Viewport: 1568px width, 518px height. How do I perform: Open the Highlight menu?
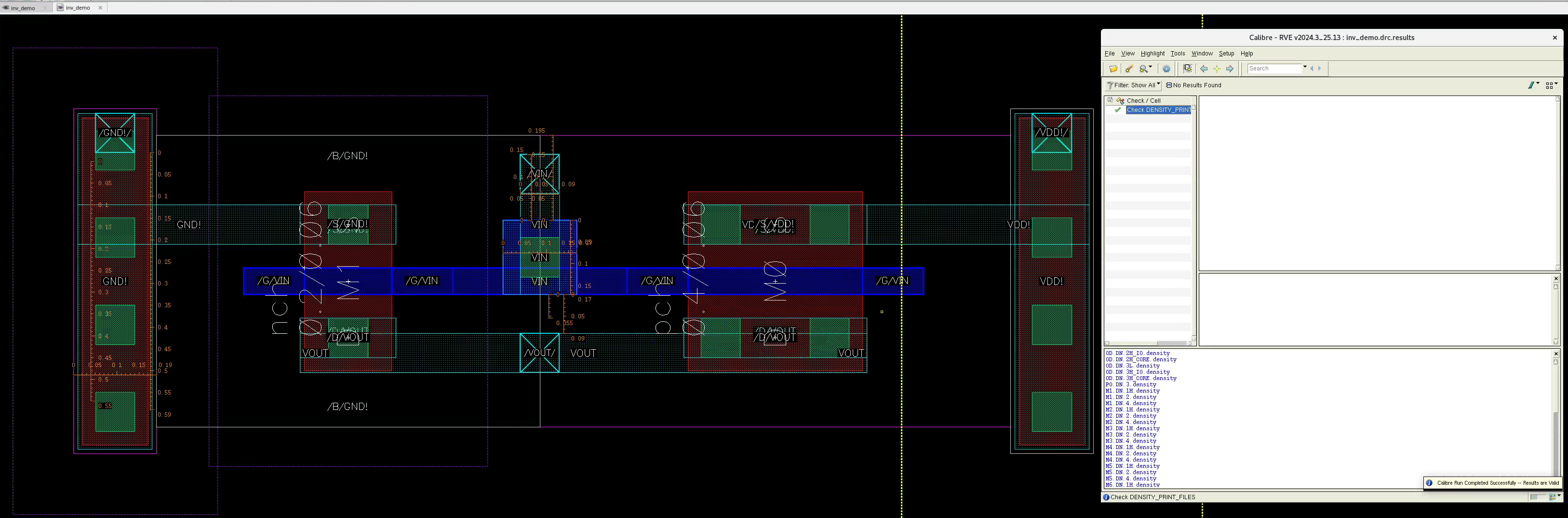pyautogui.click(x=1153, y=54)
